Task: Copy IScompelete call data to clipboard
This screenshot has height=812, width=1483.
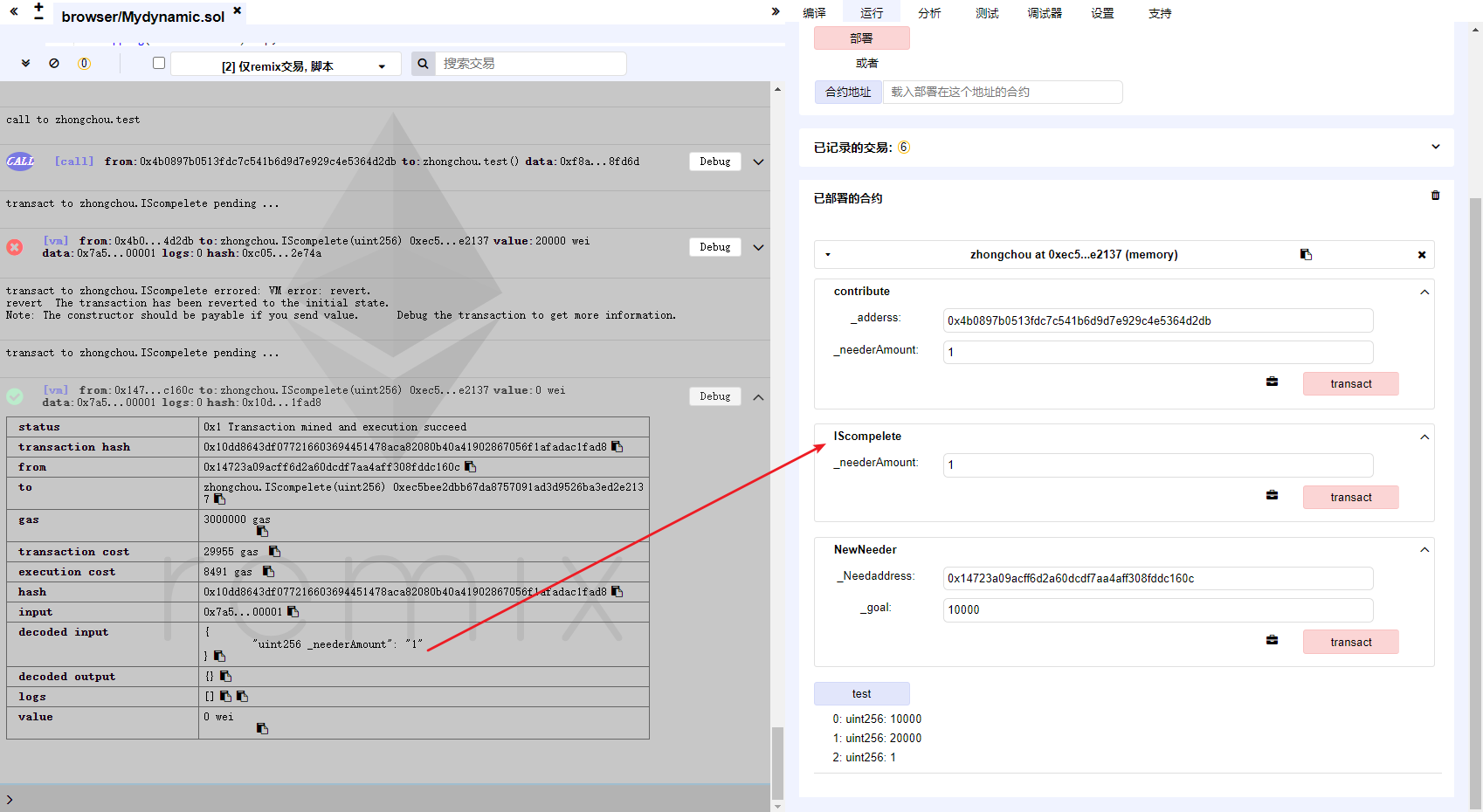Action: (x=1272, y=495)
